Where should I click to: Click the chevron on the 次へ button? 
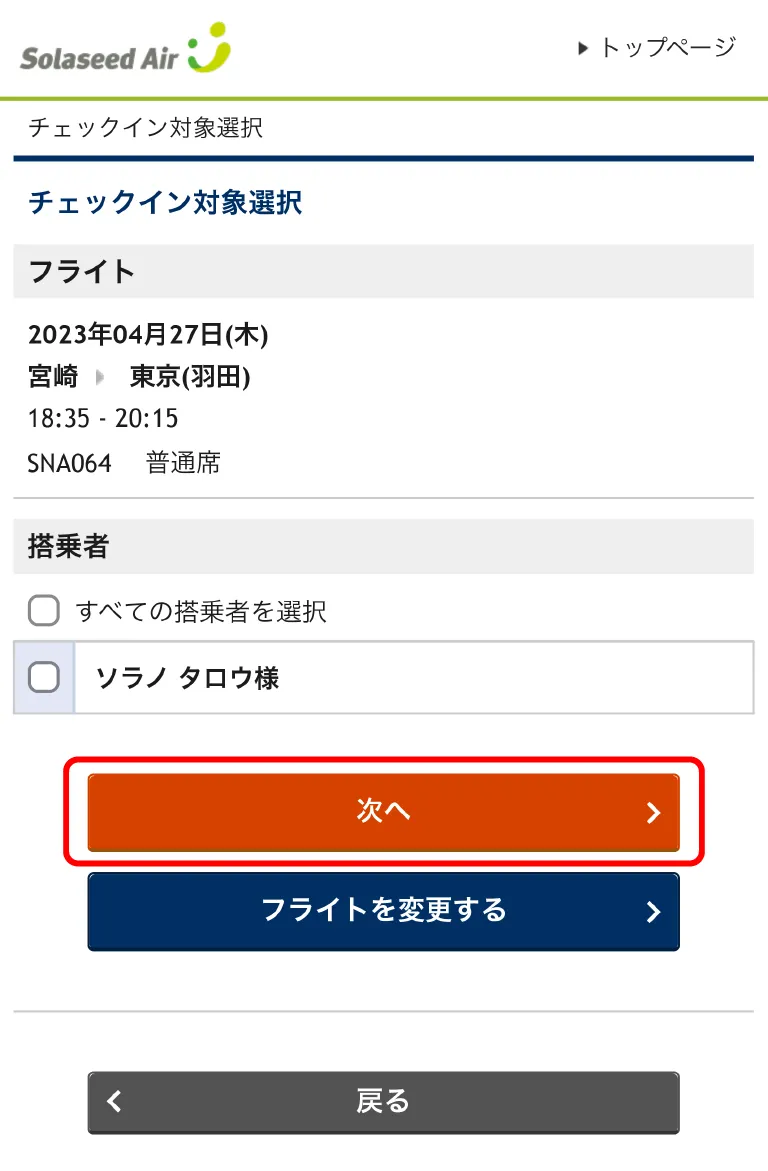(x=653, y=812)
